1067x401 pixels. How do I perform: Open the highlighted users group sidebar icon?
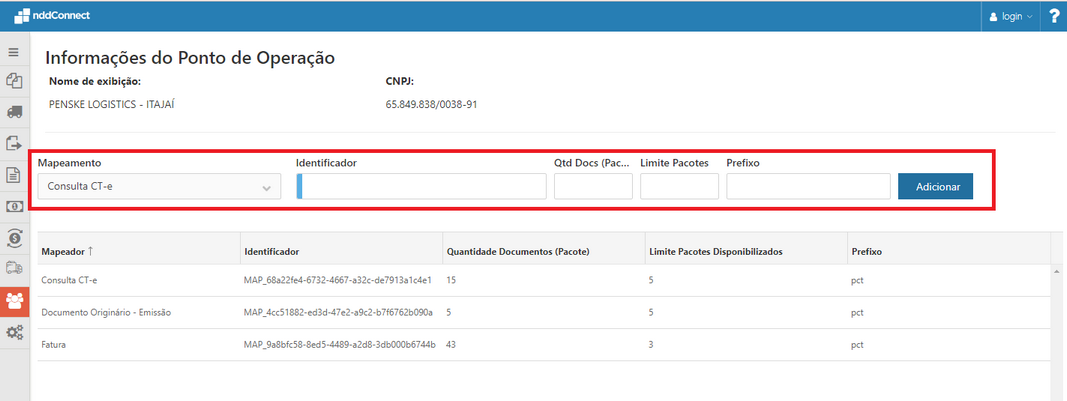pos(14,300)
